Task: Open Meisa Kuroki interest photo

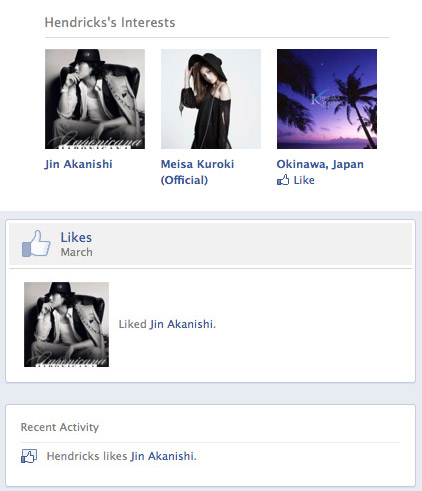Action: point(211,99)
